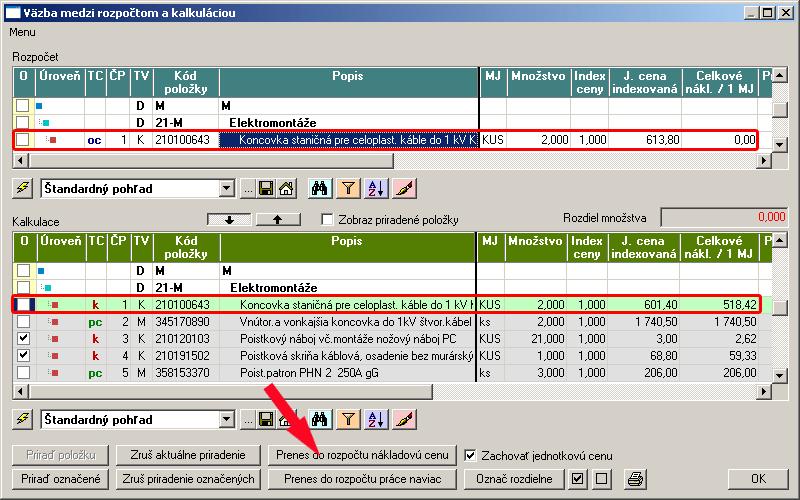Click the filter funnel in Rozpočet toolbar
Viewport: 800px width, 500px height.
(348, 189)
